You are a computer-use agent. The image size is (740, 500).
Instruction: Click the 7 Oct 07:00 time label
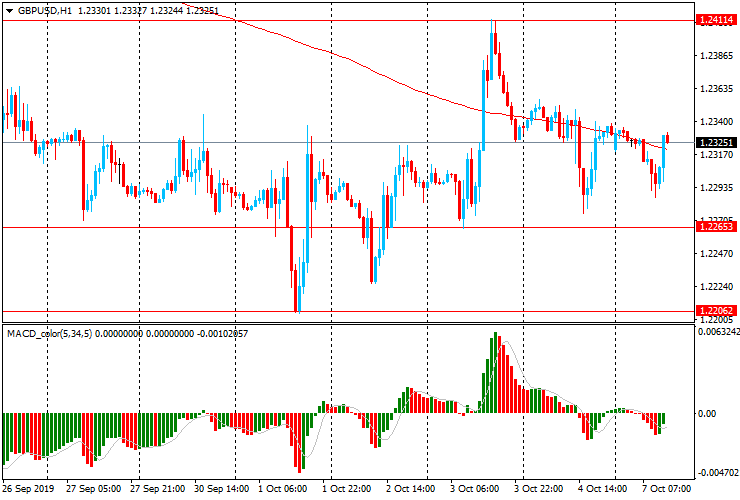point(664,489)
